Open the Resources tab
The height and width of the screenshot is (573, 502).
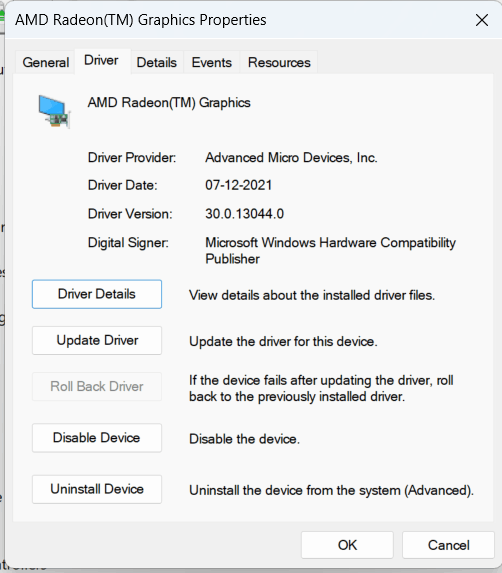[279, 62]
